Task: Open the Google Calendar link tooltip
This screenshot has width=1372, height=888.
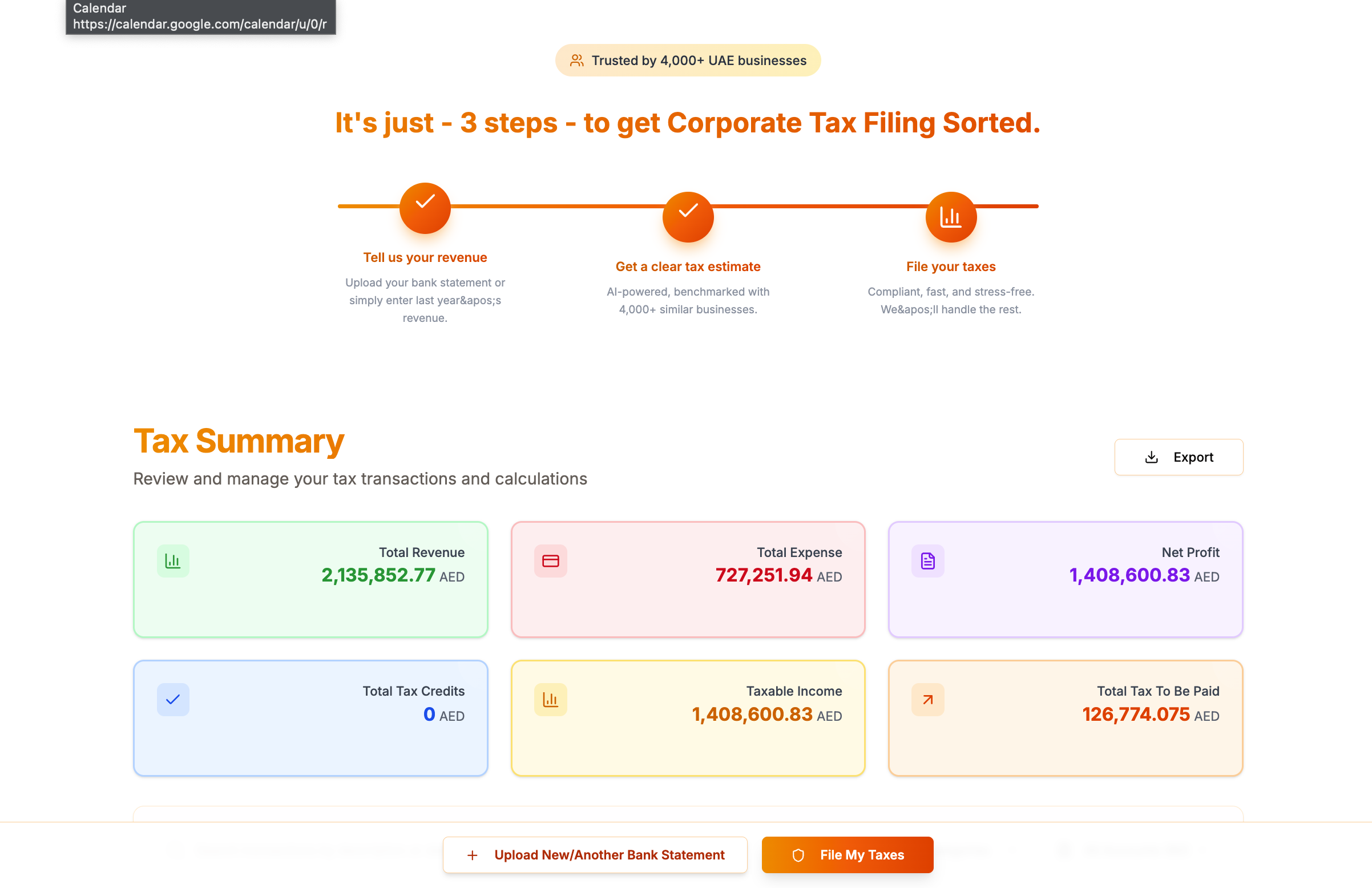Action: pos(200,17)
